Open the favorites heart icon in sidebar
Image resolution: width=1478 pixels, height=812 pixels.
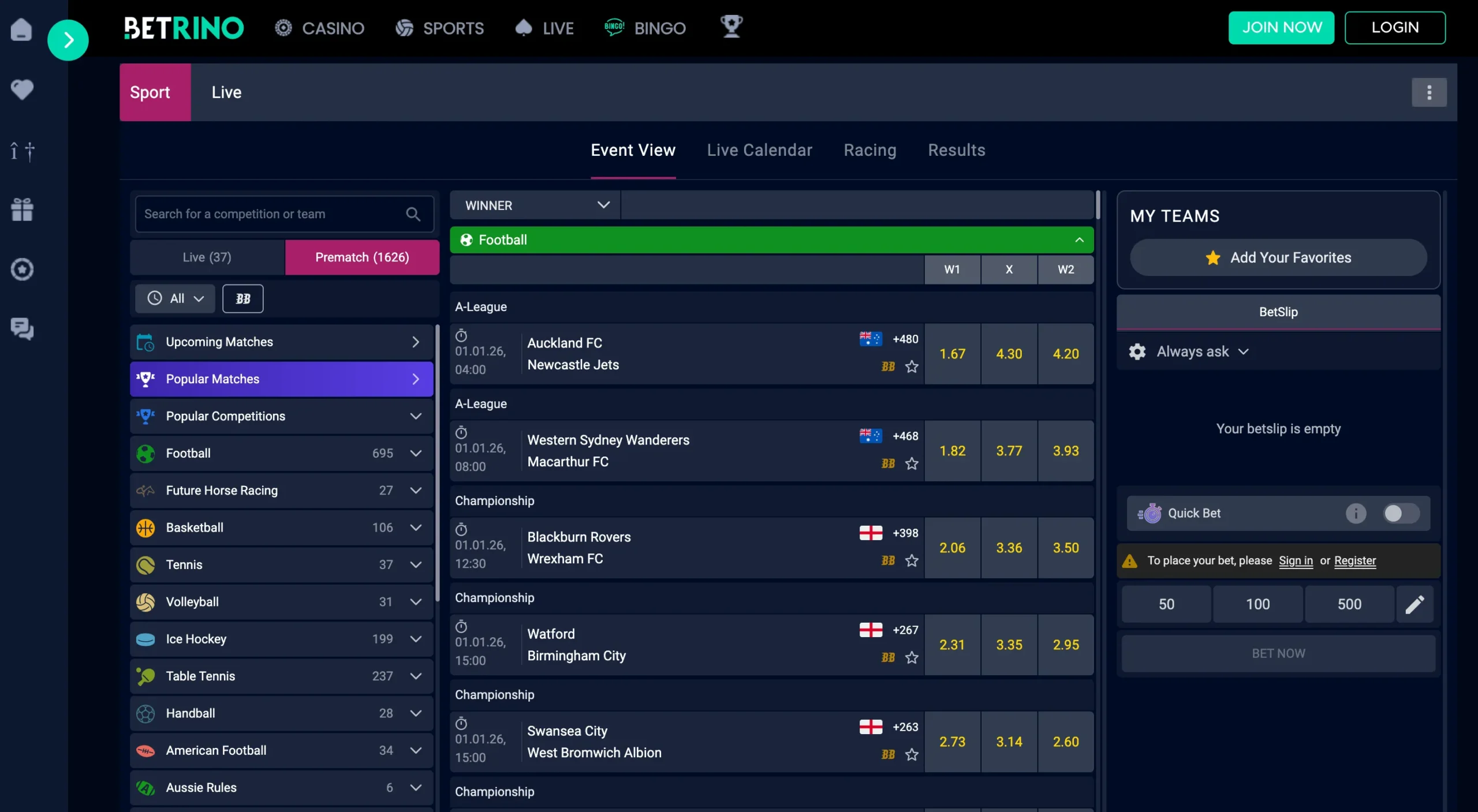[x=22, y=89]
